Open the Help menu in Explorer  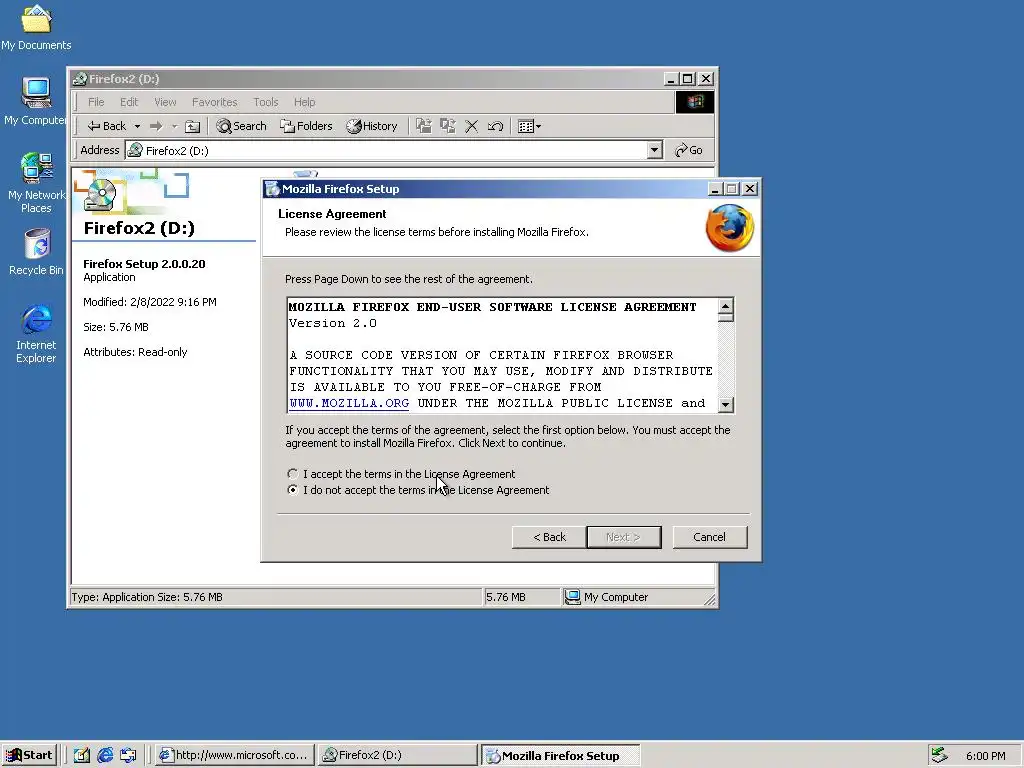click(304, 102)
